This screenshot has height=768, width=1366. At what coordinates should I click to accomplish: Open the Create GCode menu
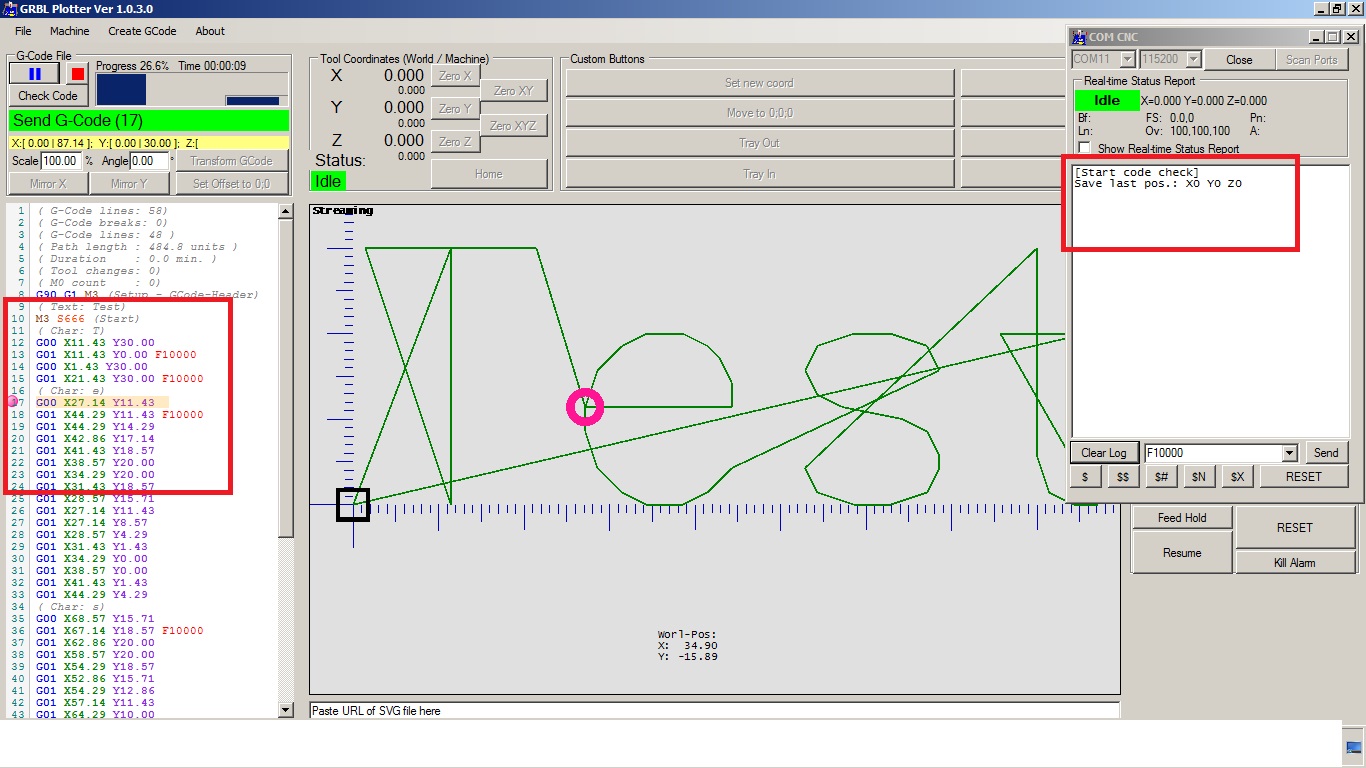point(142,31)
